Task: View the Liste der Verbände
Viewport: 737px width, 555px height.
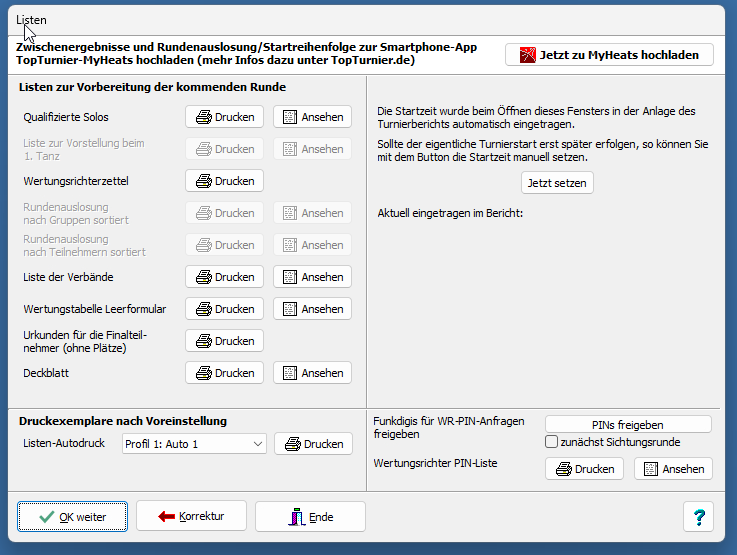Action: pyautogui.click(x=312, y=277)
